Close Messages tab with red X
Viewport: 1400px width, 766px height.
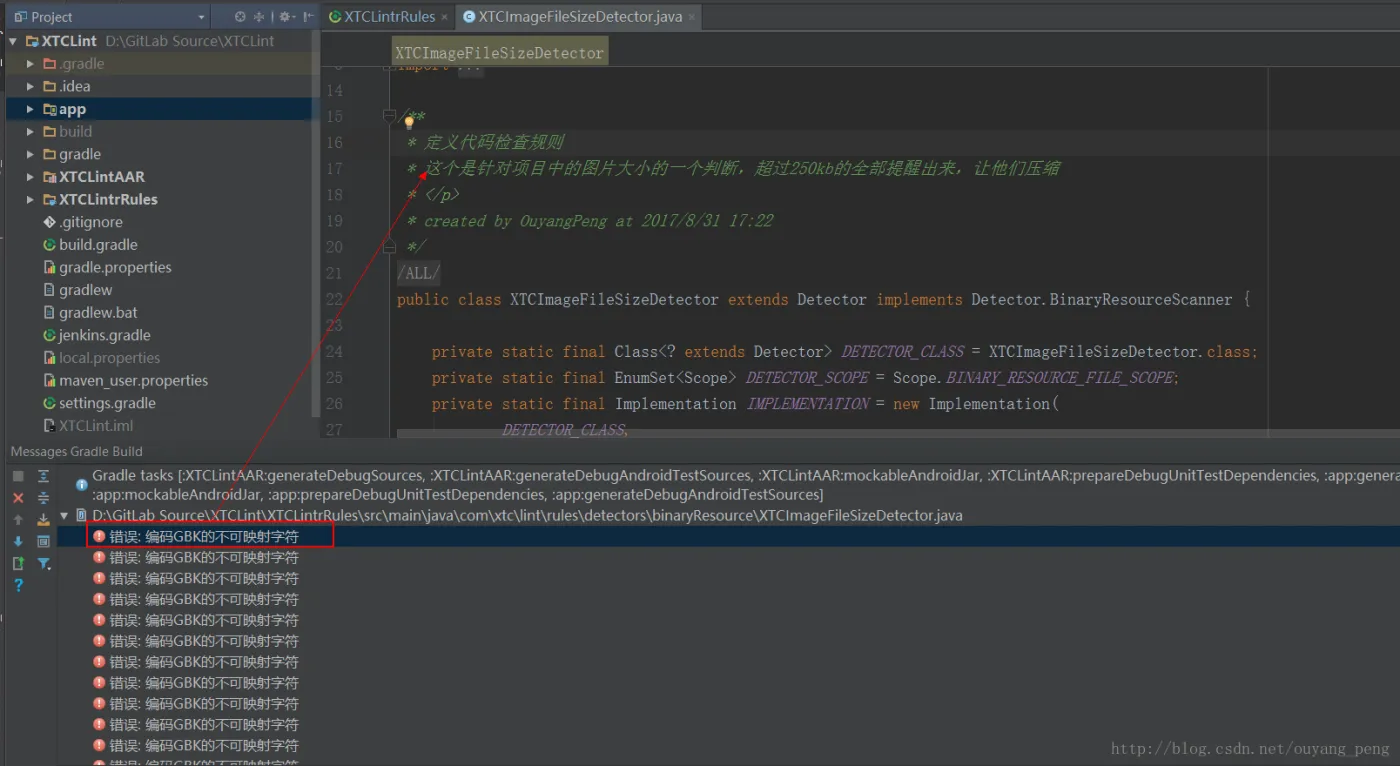click(x=18, y=498)
